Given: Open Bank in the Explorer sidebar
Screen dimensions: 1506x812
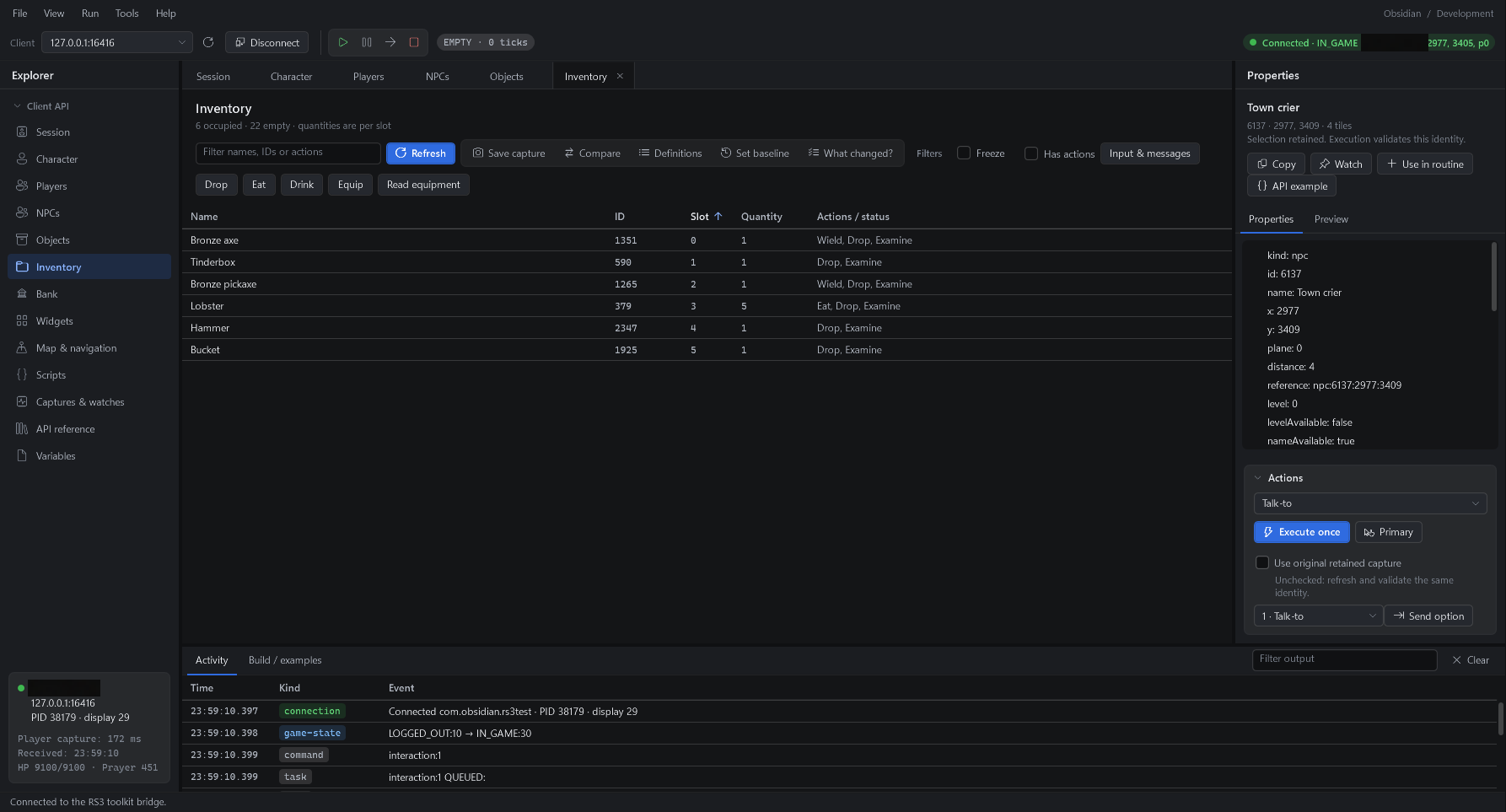Looking at the screenshot, I should 89,294.
